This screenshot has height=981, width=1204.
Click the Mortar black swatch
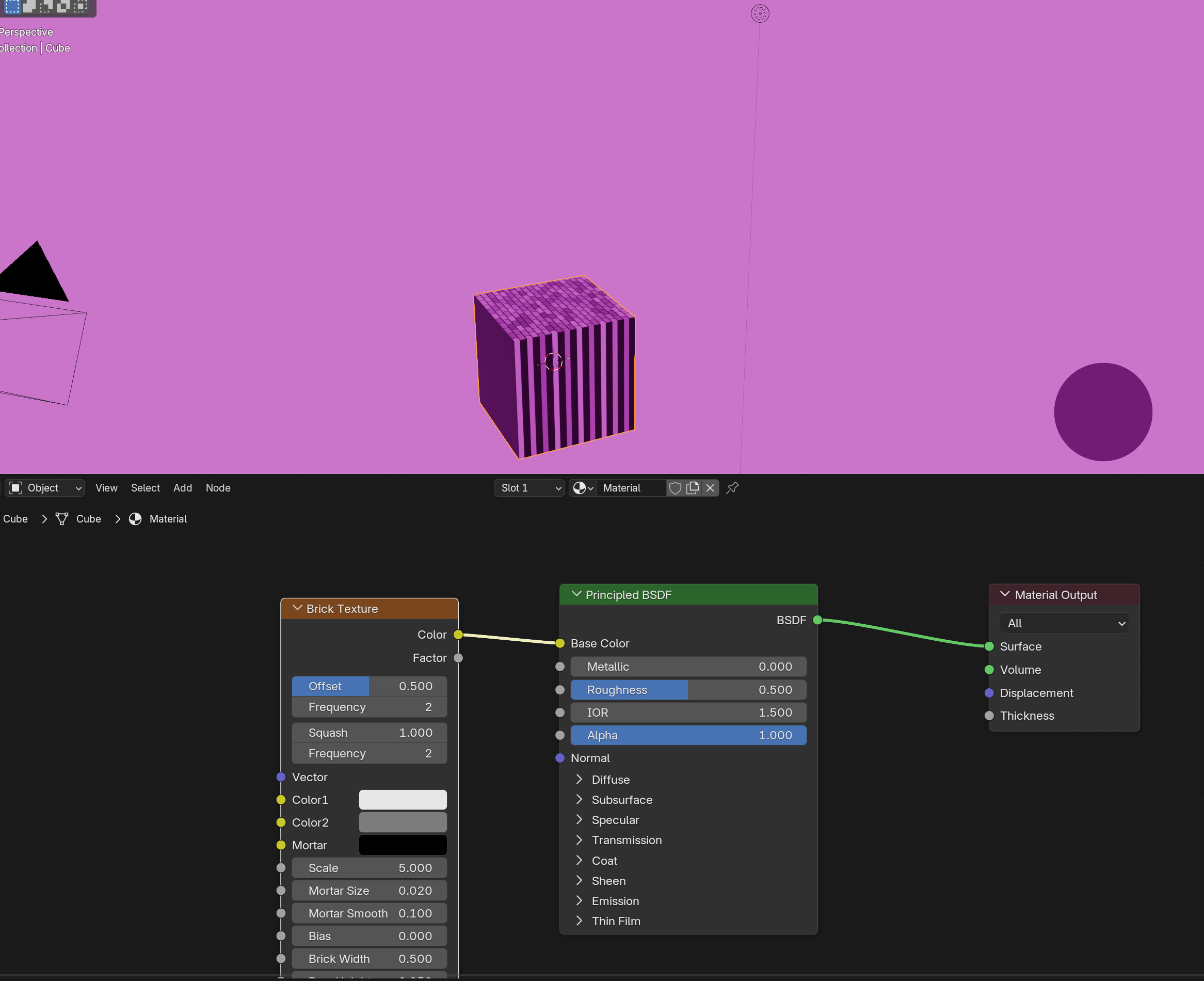(403, 845)
